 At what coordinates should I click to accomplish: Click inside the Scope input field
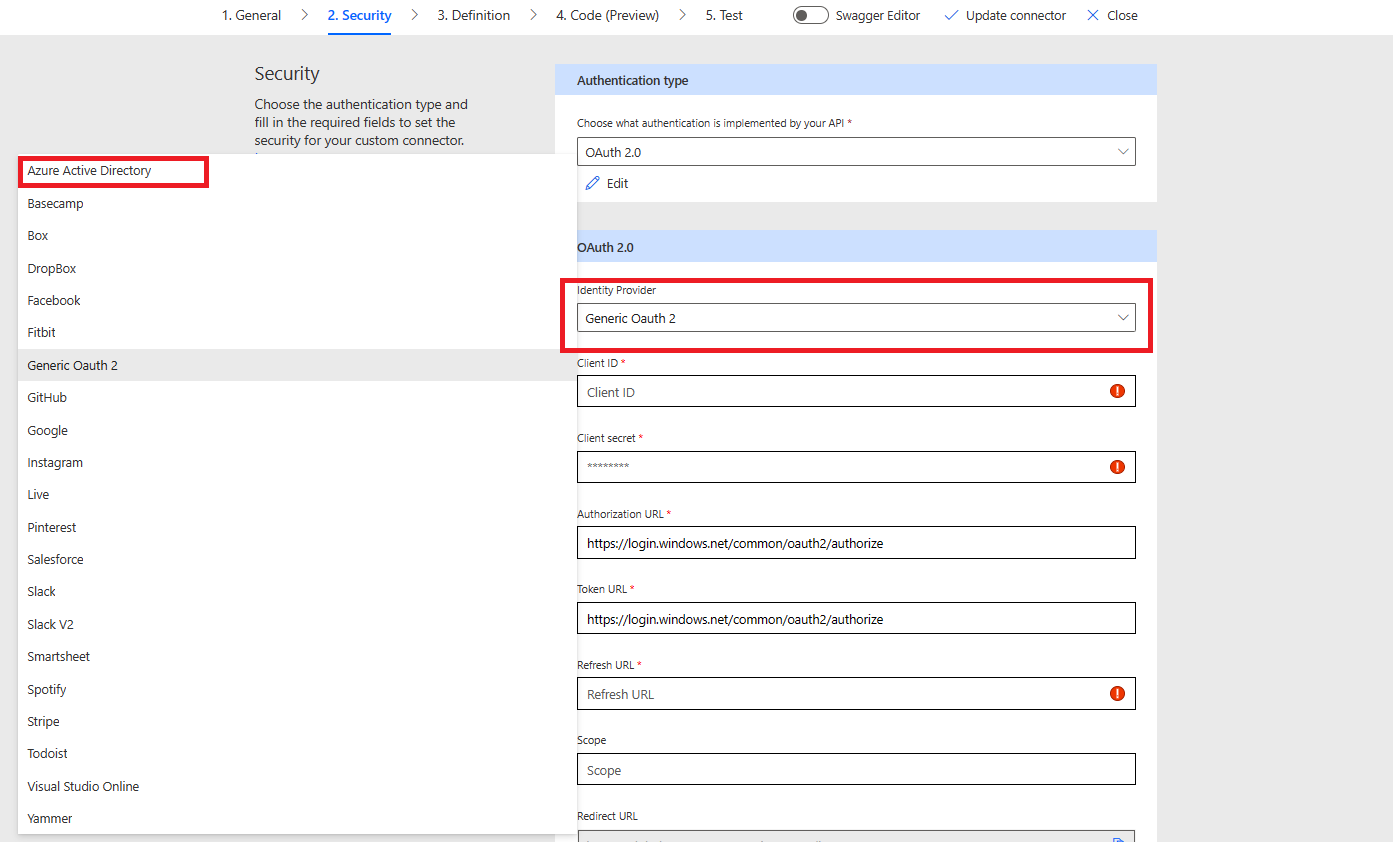coord(856,769)
